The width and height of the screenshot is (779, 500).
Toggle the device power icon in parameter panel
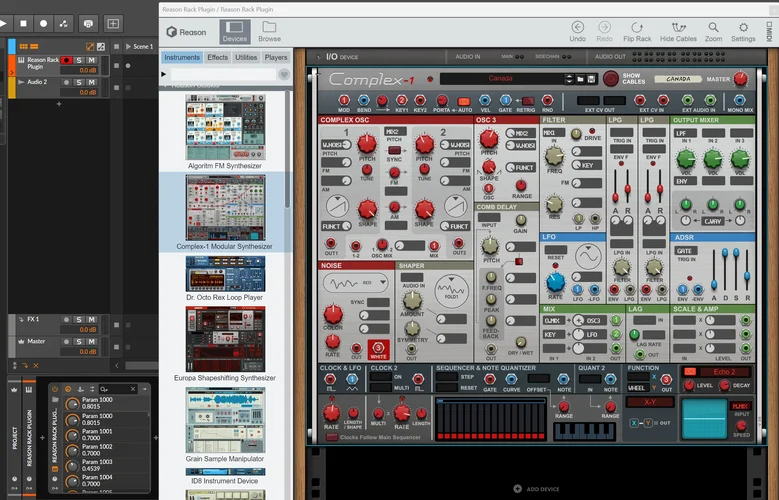(55, 389)
